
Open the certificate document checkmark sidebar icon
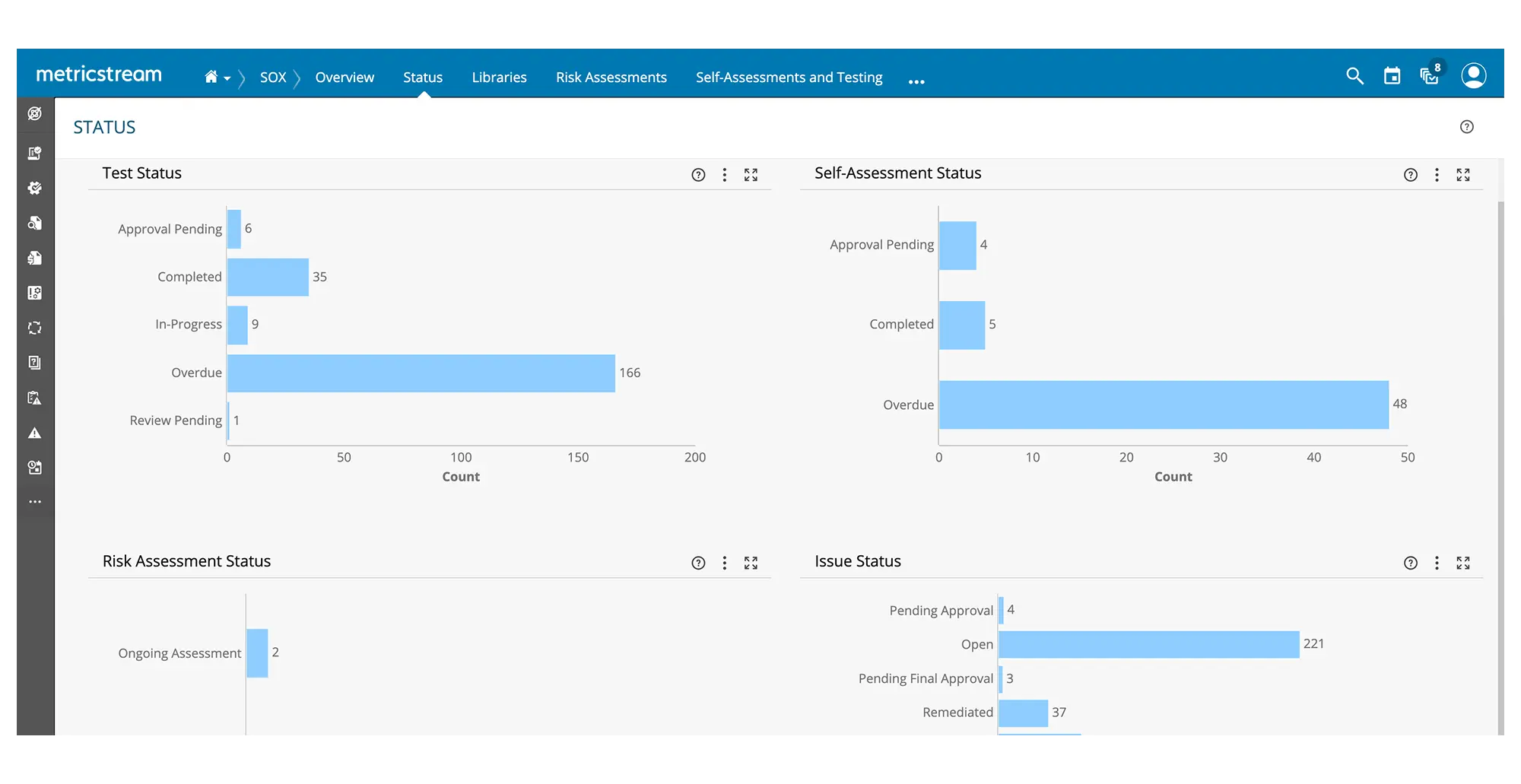click(35, 153)
